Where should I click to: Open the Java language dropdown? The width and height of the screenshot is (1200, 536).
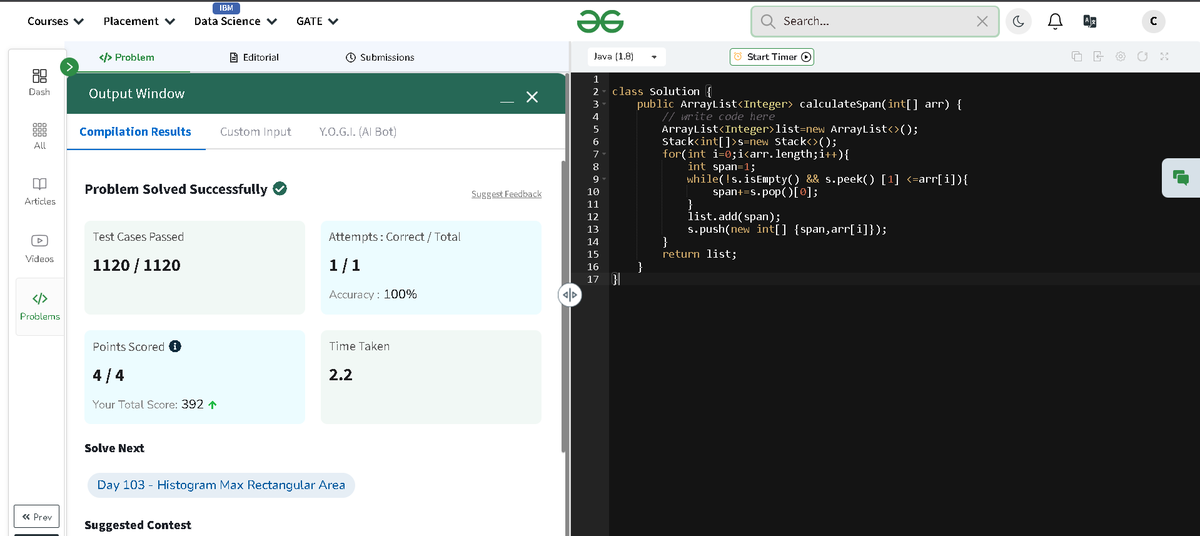click(625, 57)
